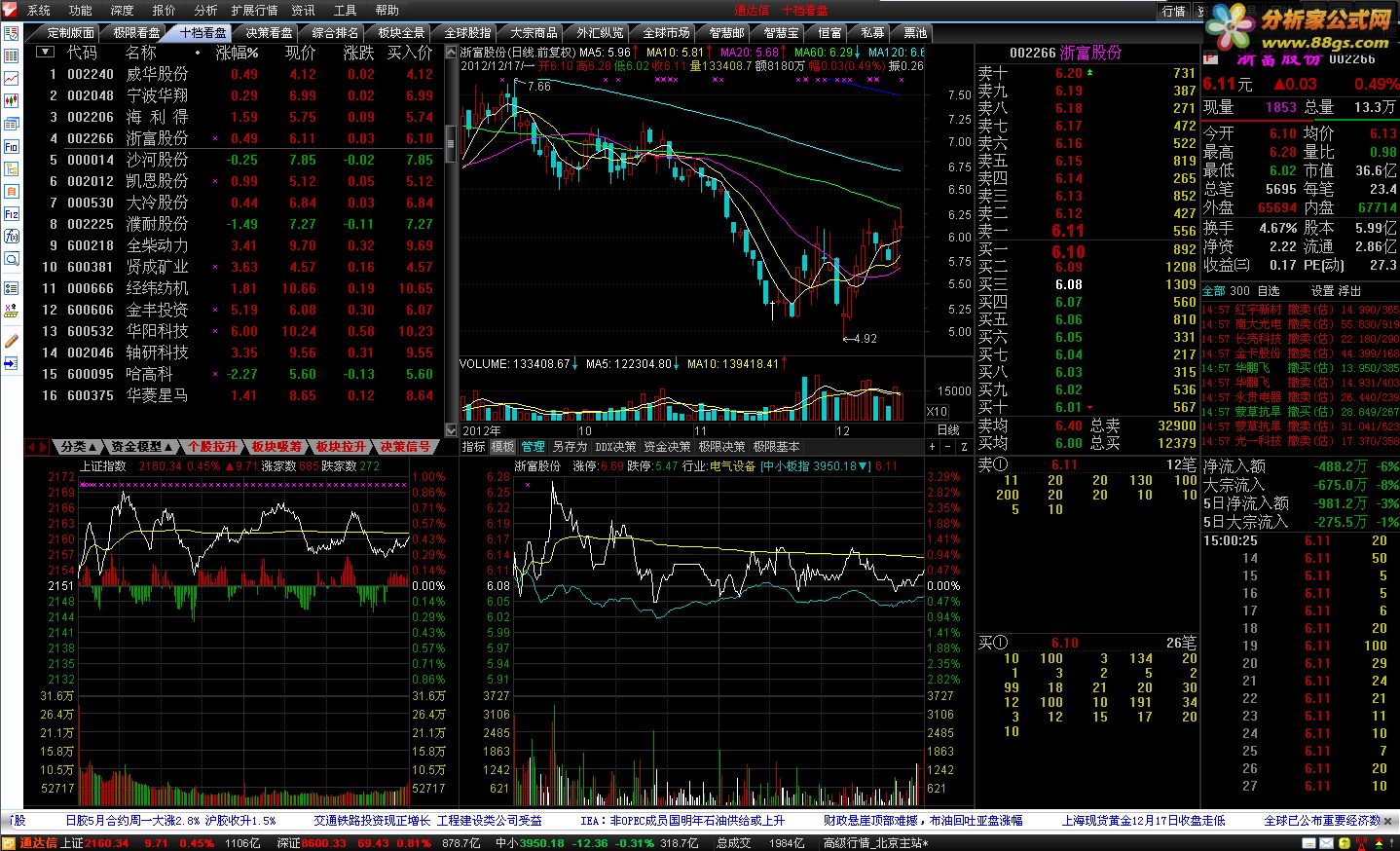Select the 华阳科技 row in stock list
Viewport: 1400px width, 851px height.
pos(235,331)
